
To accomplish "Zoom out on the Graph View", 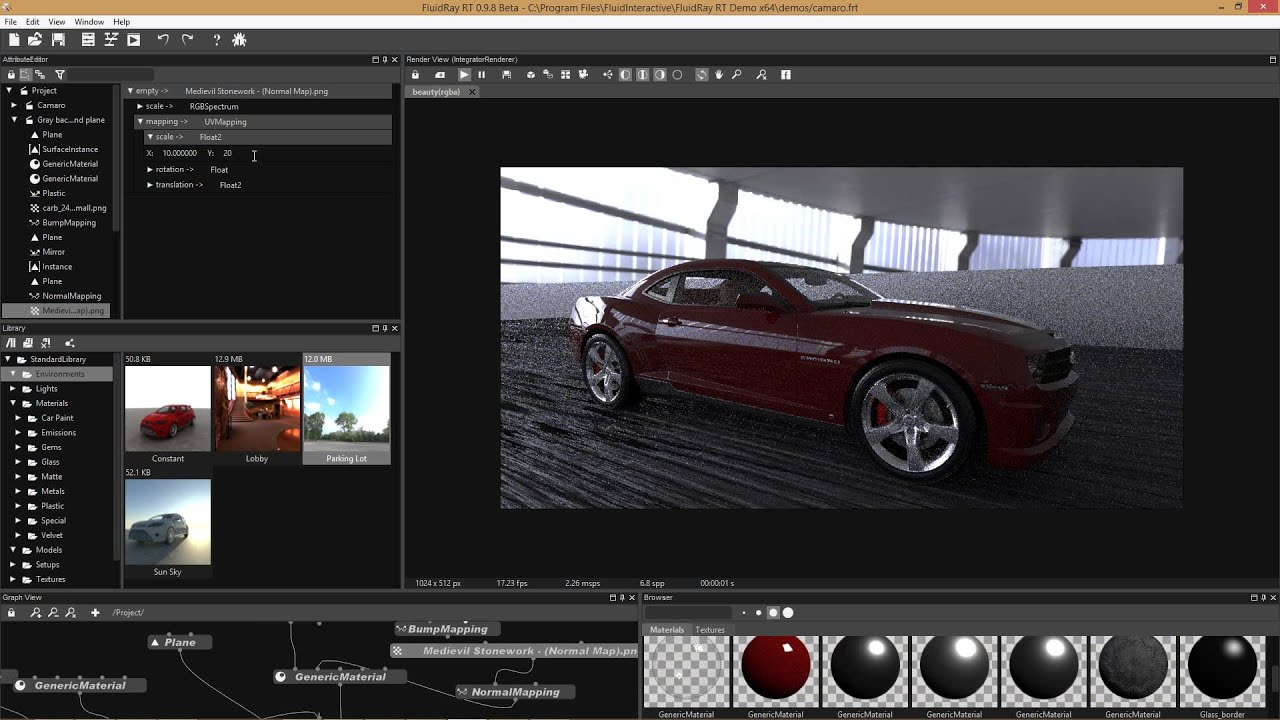I will [x=53, y=612].
